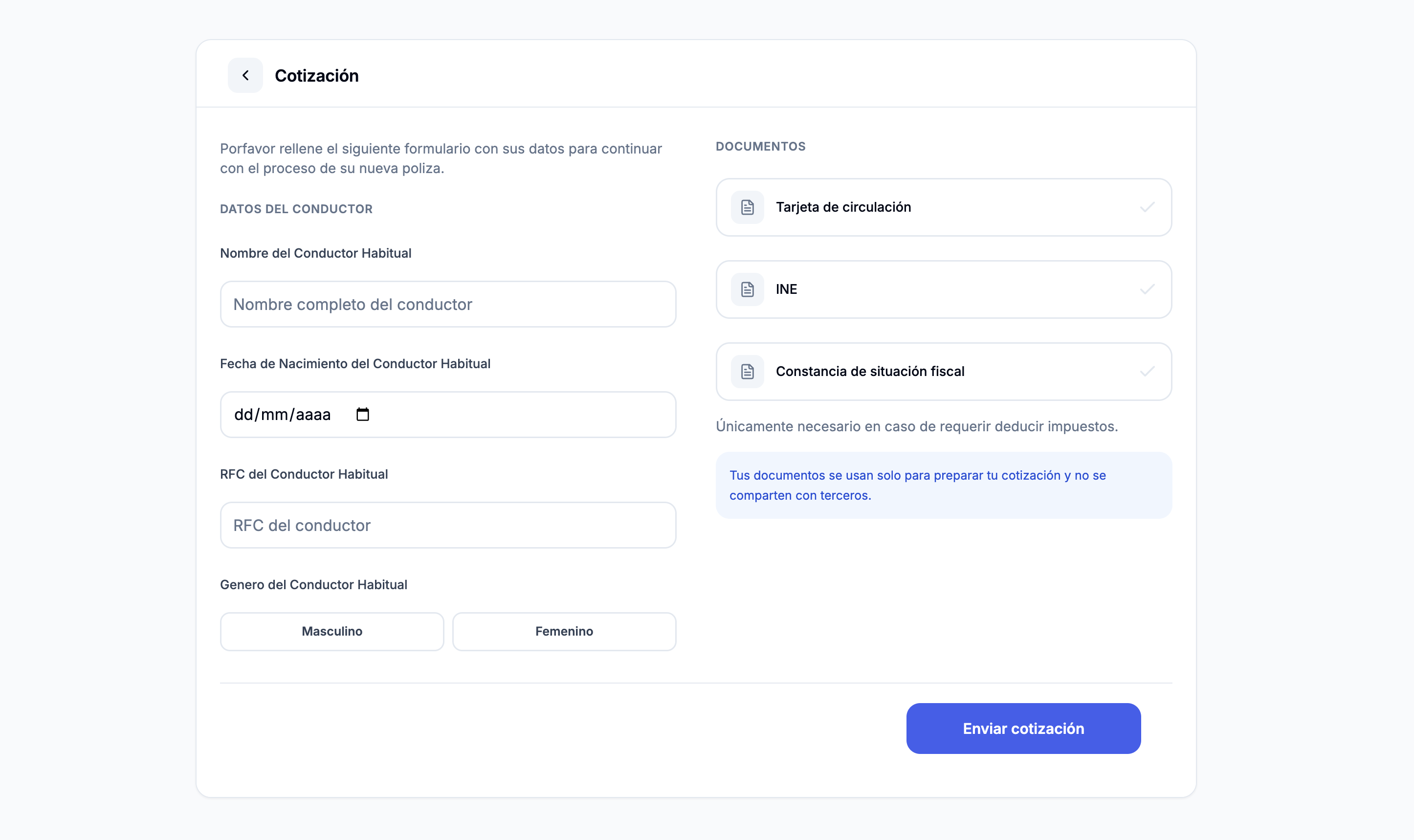Click the checkmark on the INE row

click(1147, 289)
